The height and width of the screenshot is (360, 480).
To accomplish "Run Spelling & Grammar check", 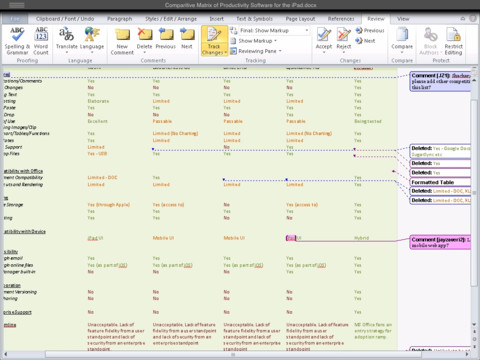I will 17,41.
